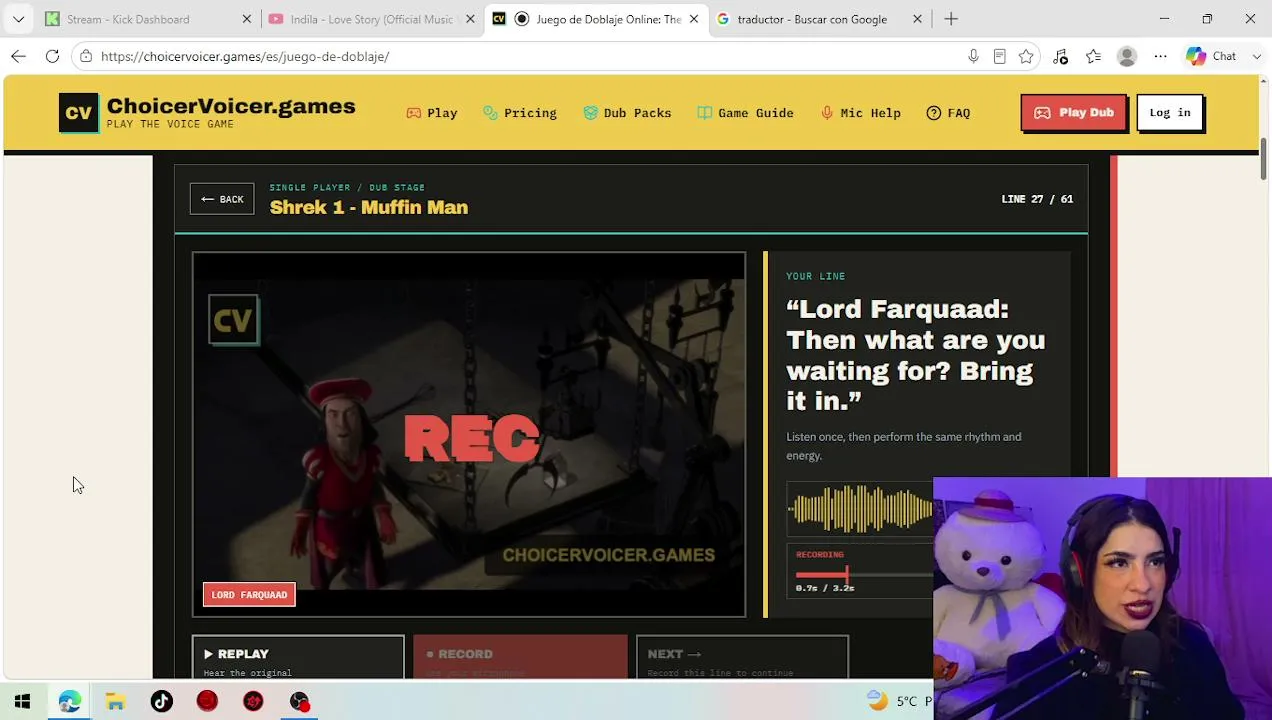Click the red circular taskbar app icon

tap(207, 701)
